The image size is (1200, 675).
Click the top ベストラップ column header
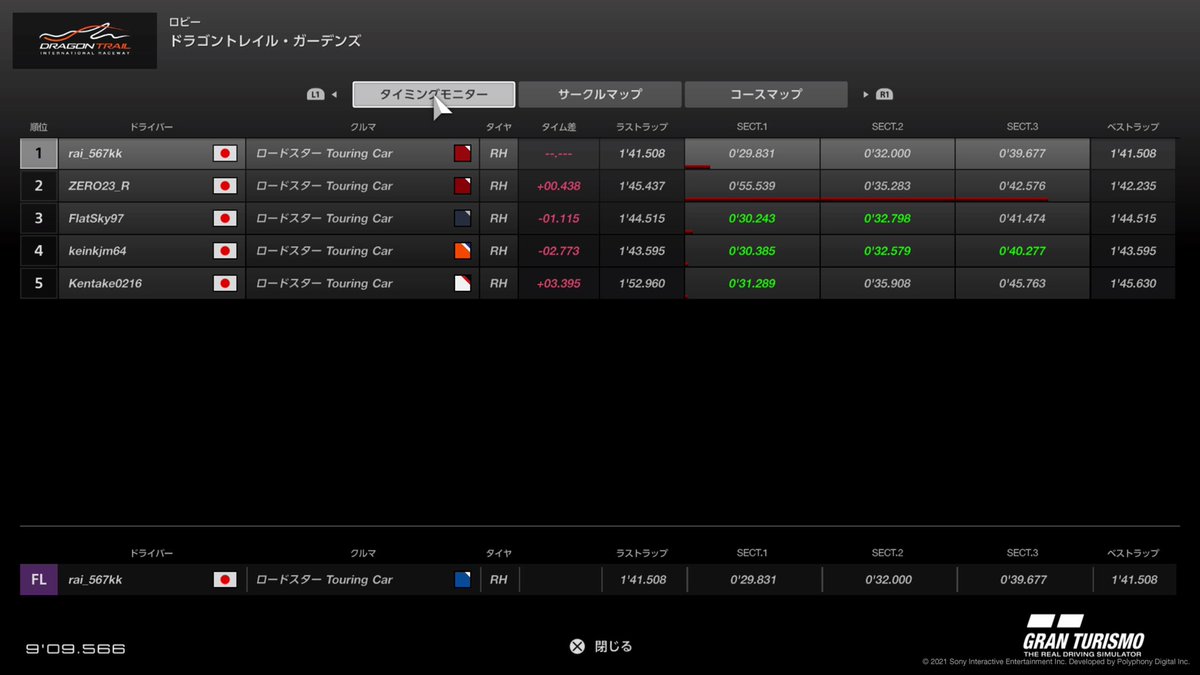pyautogui.click(x=1132, y=127)
